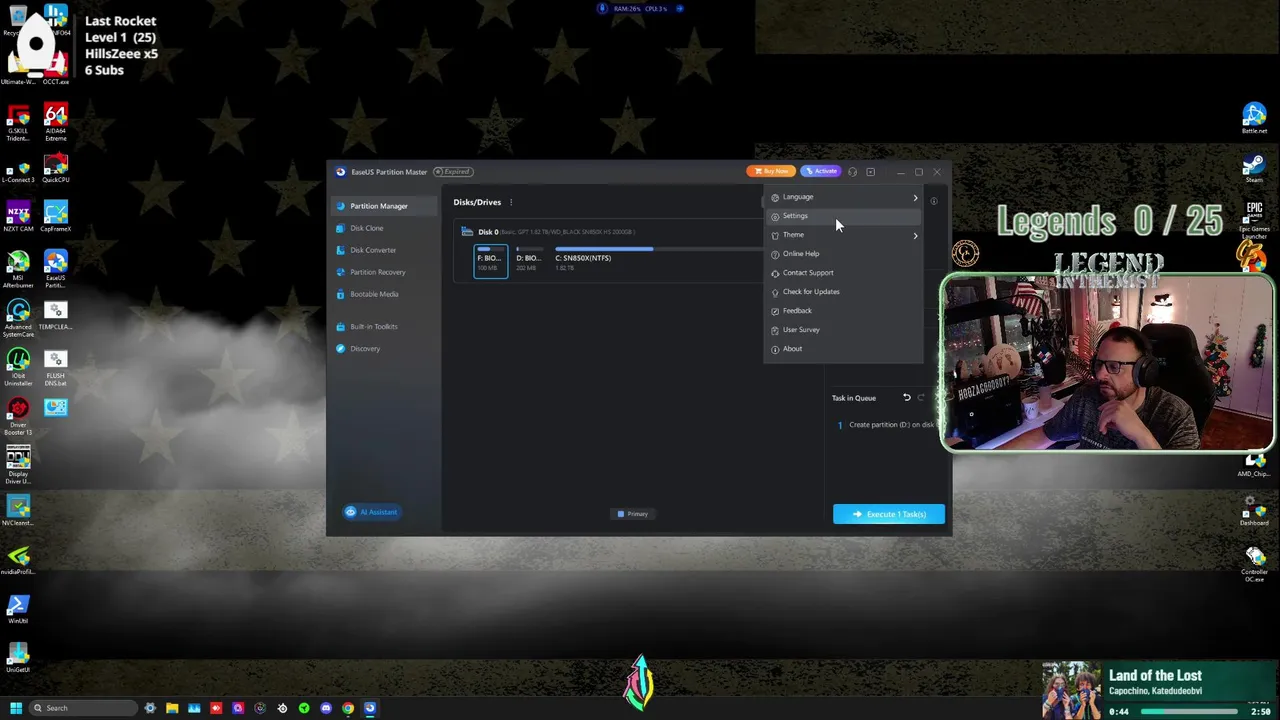Click the Activate button
The image size is (1280, 720).
820,171
